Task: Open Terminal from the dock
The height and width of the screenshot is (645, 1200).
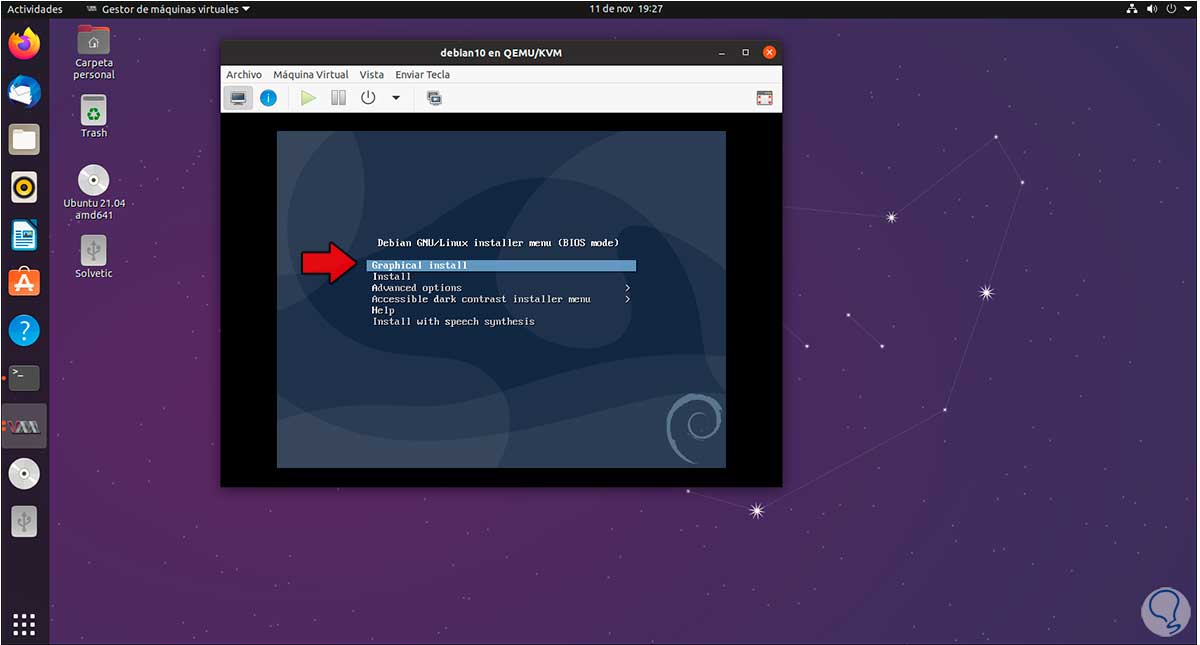Action: click(24, 378)
